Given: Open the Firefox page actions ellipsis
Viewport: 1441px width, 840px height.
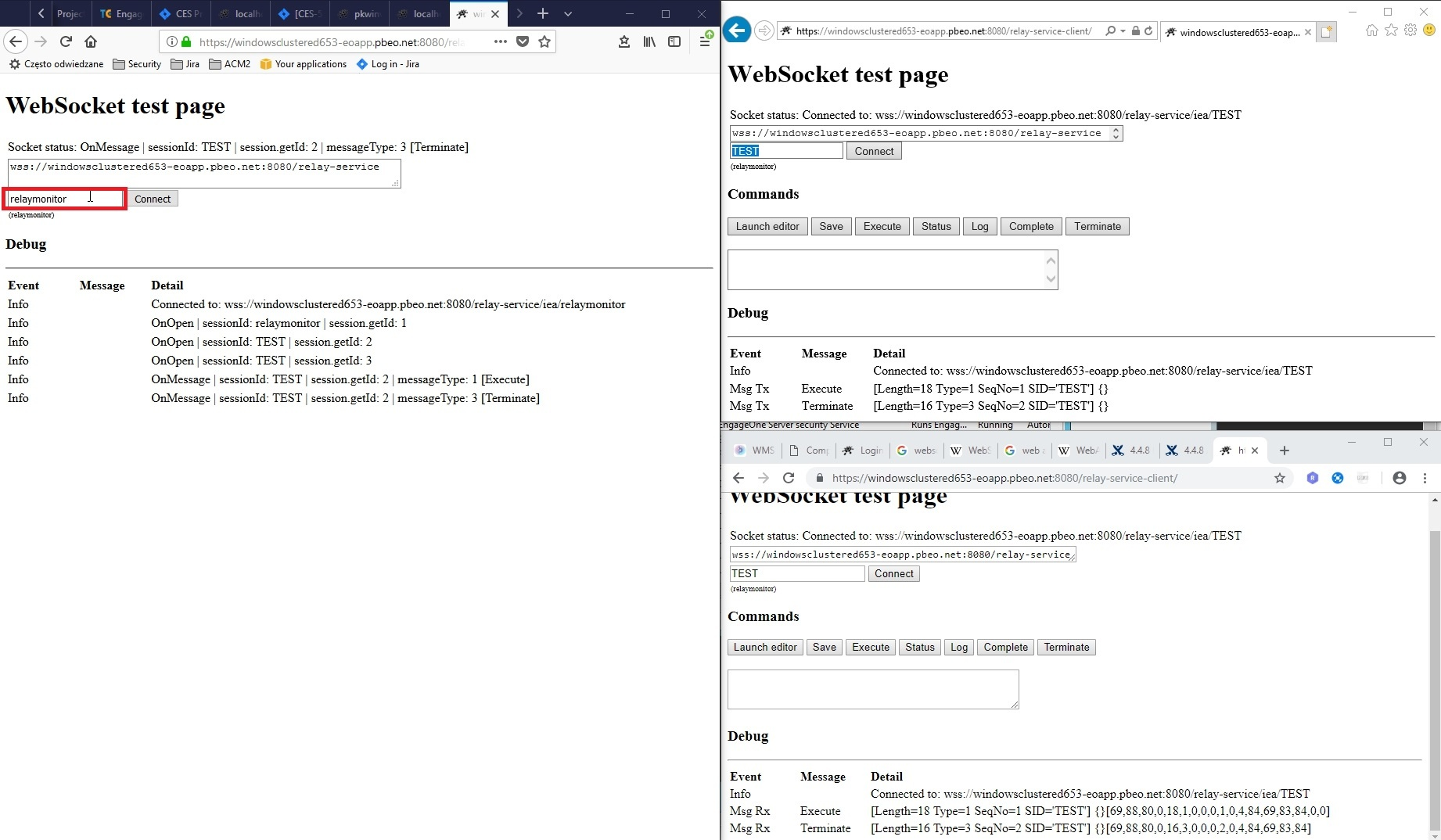Looking at the screenshot, I should point(500,42).
